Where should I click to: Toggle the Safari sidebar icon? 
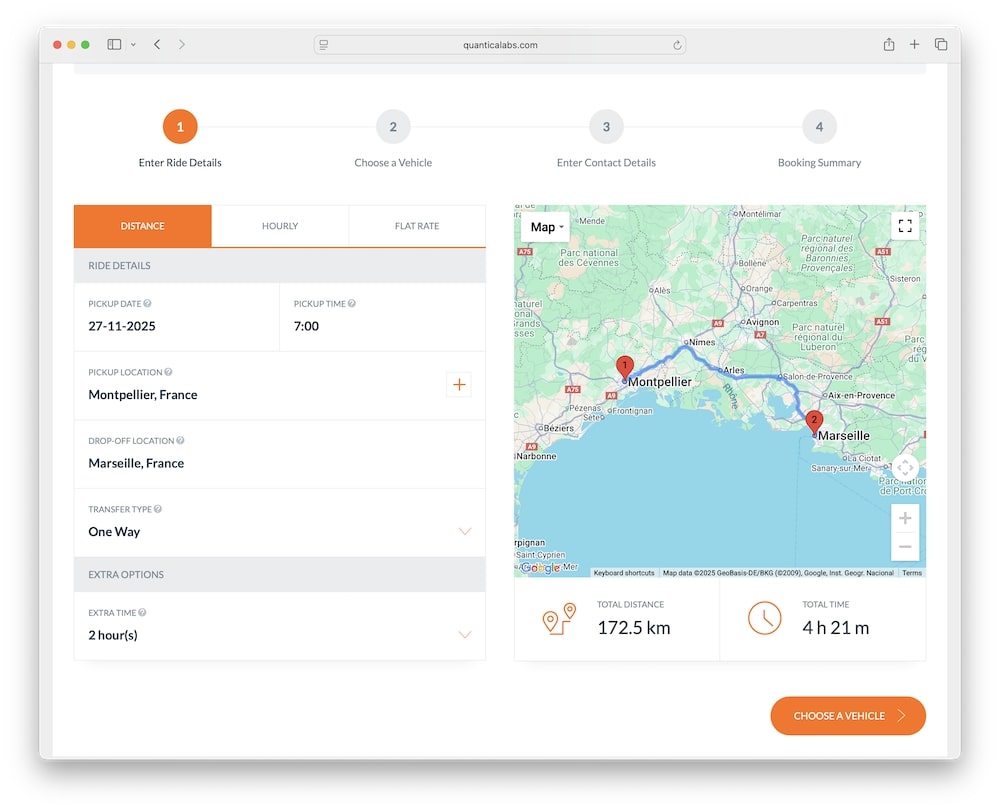pyautogui.click(x=114, y=44)
